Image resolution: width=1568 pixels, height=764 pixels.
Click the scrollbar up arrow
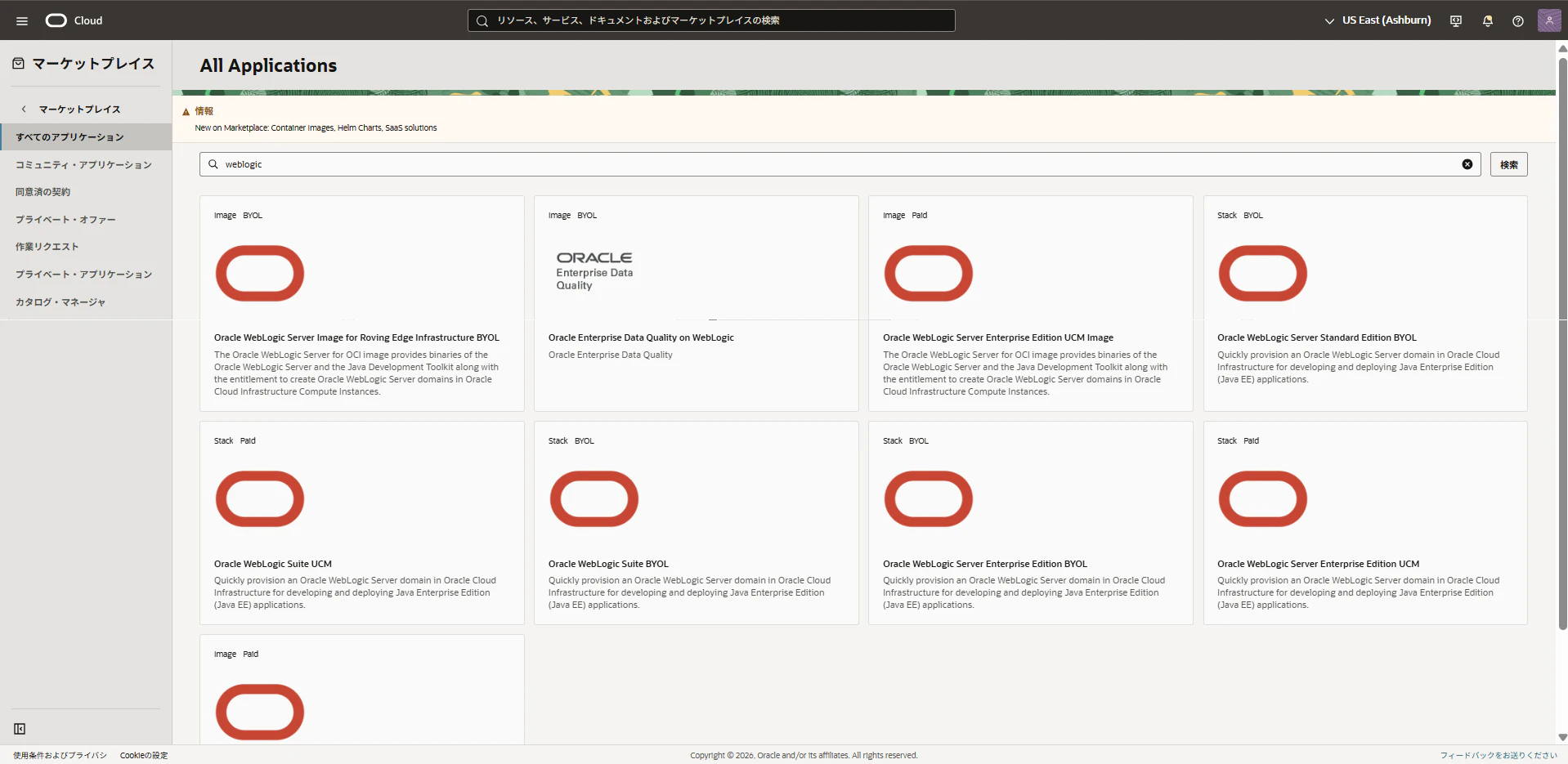click(x=1562, y=48)
